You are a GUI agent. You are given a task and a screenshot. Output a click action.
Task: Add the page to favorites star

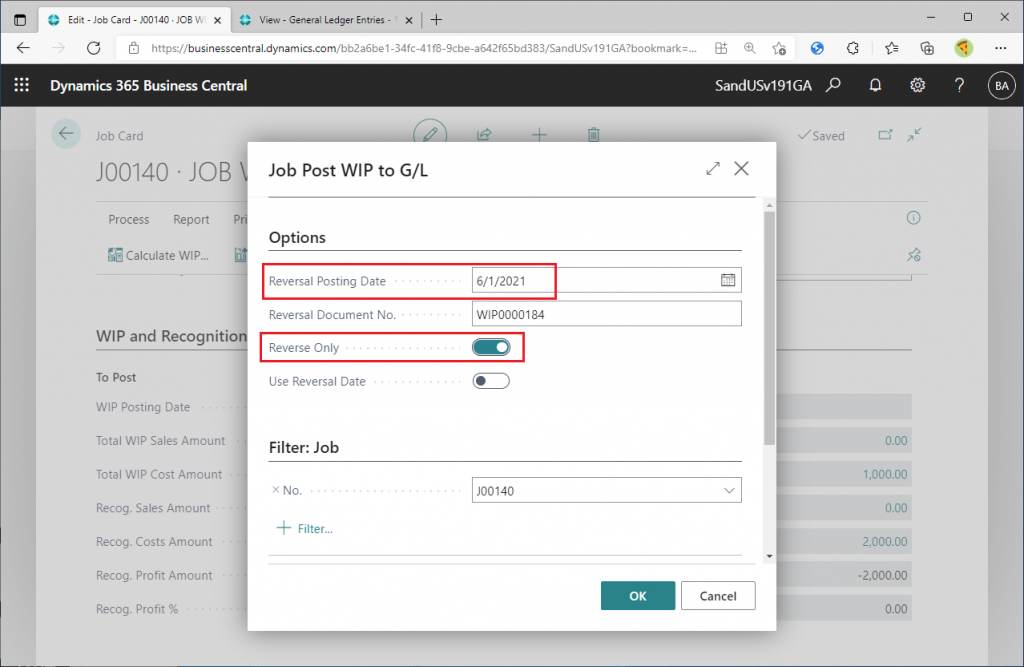(778, 48)
